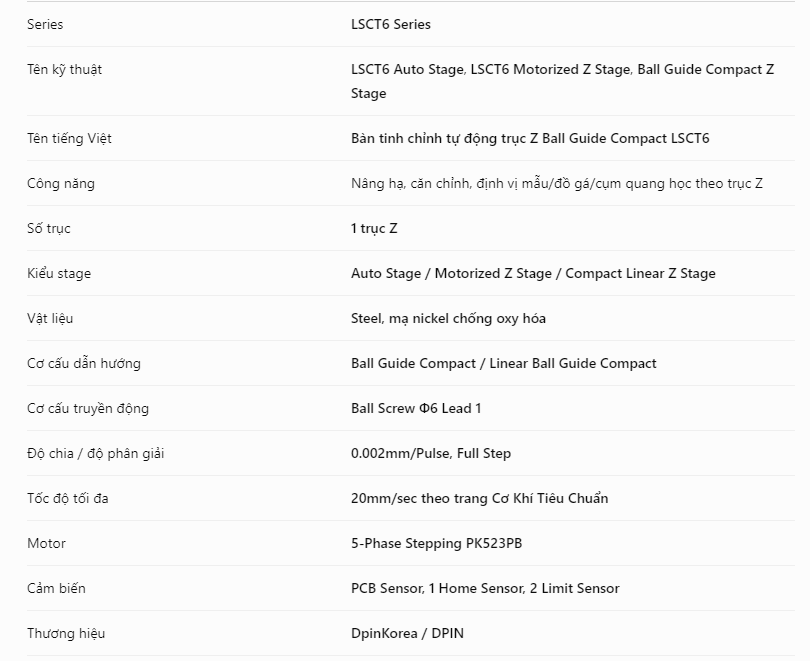Click '0.002mm/Pulse, Full Step' value
The height and width of the screenshot is (661, 810).
tap(431, 453)
